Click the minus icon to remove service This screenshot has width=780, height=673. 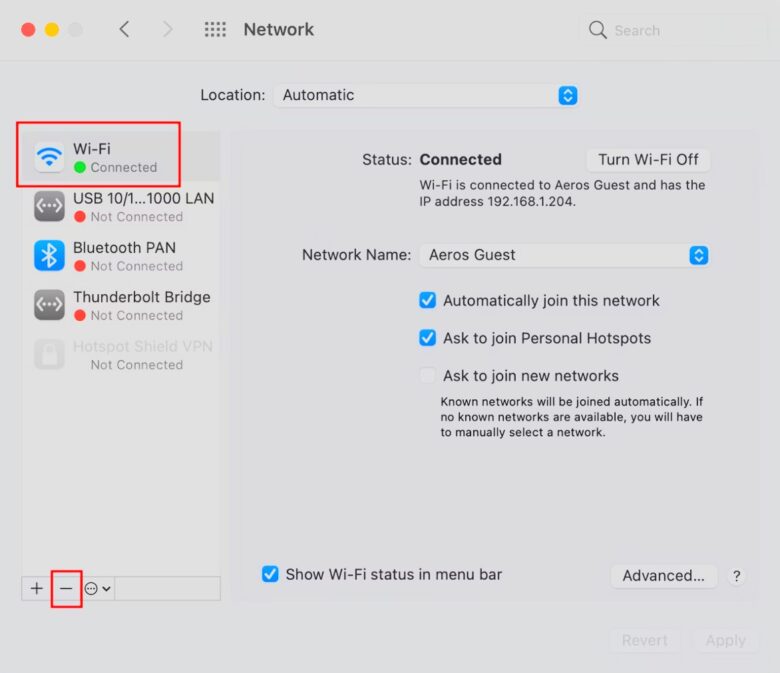coord(66,588)
